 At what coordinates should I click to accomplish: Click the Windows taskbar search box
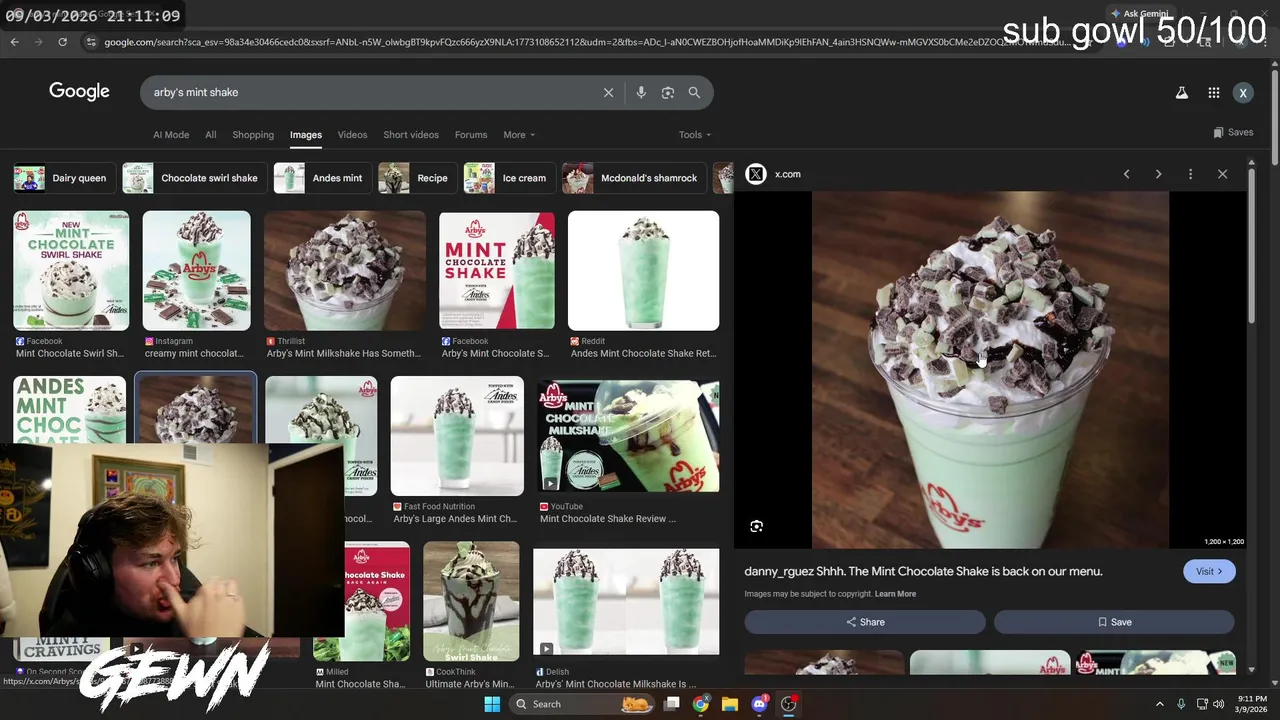(582, 704)
